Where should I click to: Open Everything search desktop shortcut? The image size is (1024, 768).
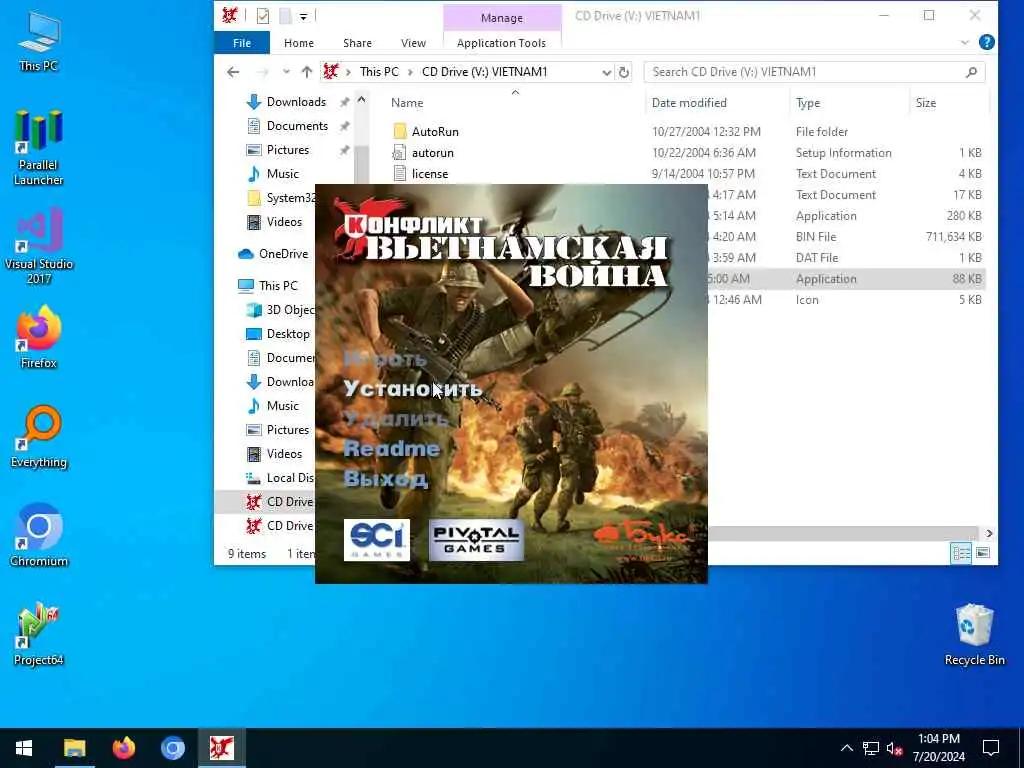pos(39,437)
